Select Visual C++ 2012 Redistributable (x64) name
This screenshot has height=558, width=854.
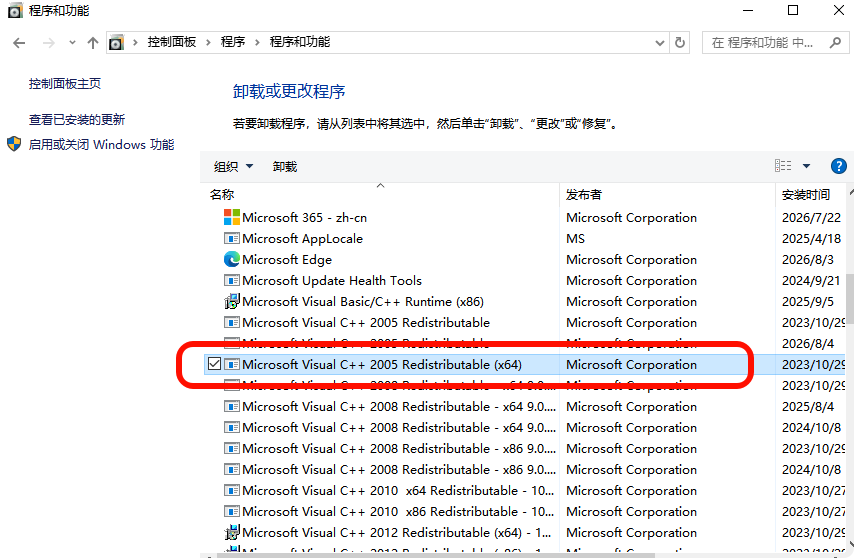click(396, 532)
